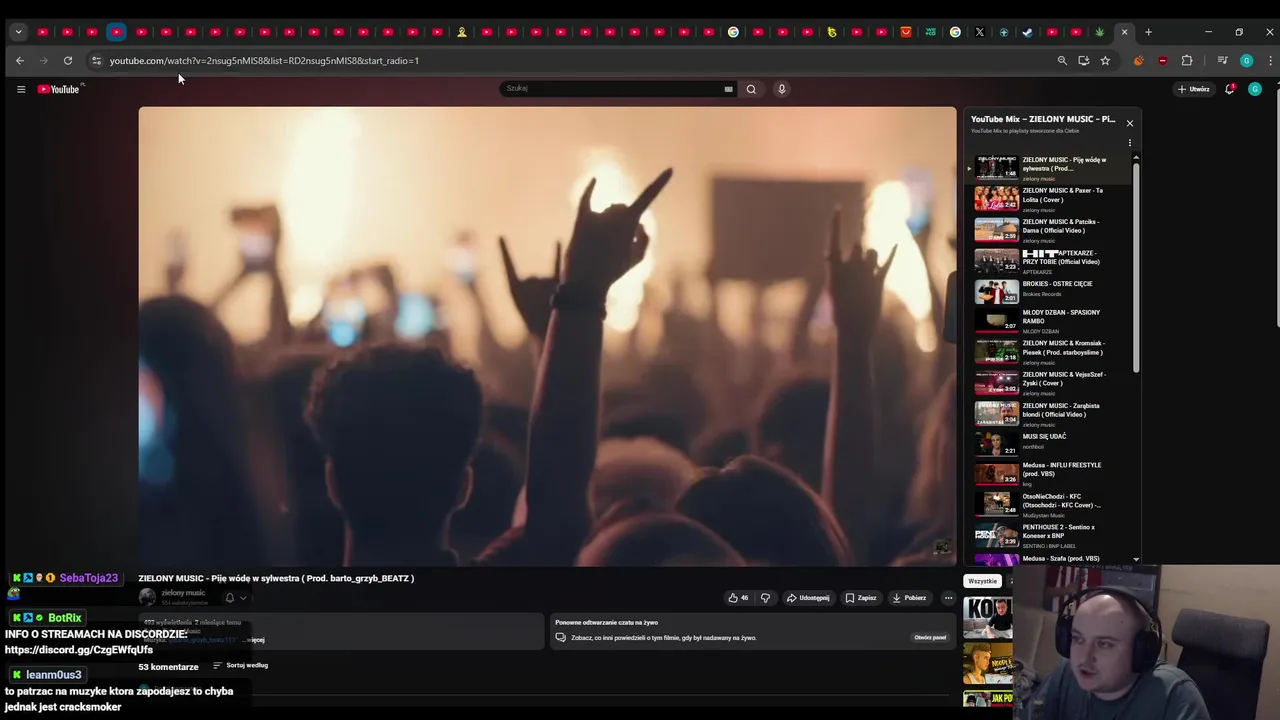Click the video player to pause
Screen dimensions: 1280x720
coord(547,336)
